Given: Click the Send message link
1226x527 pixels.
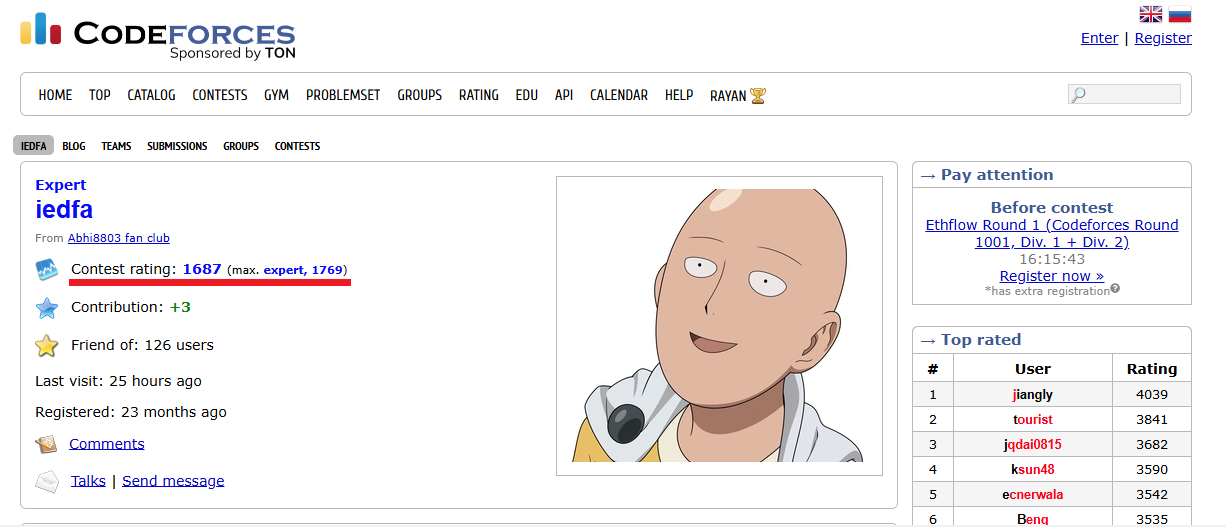Looking at the screenshot, I should click(x=173, y=481).
